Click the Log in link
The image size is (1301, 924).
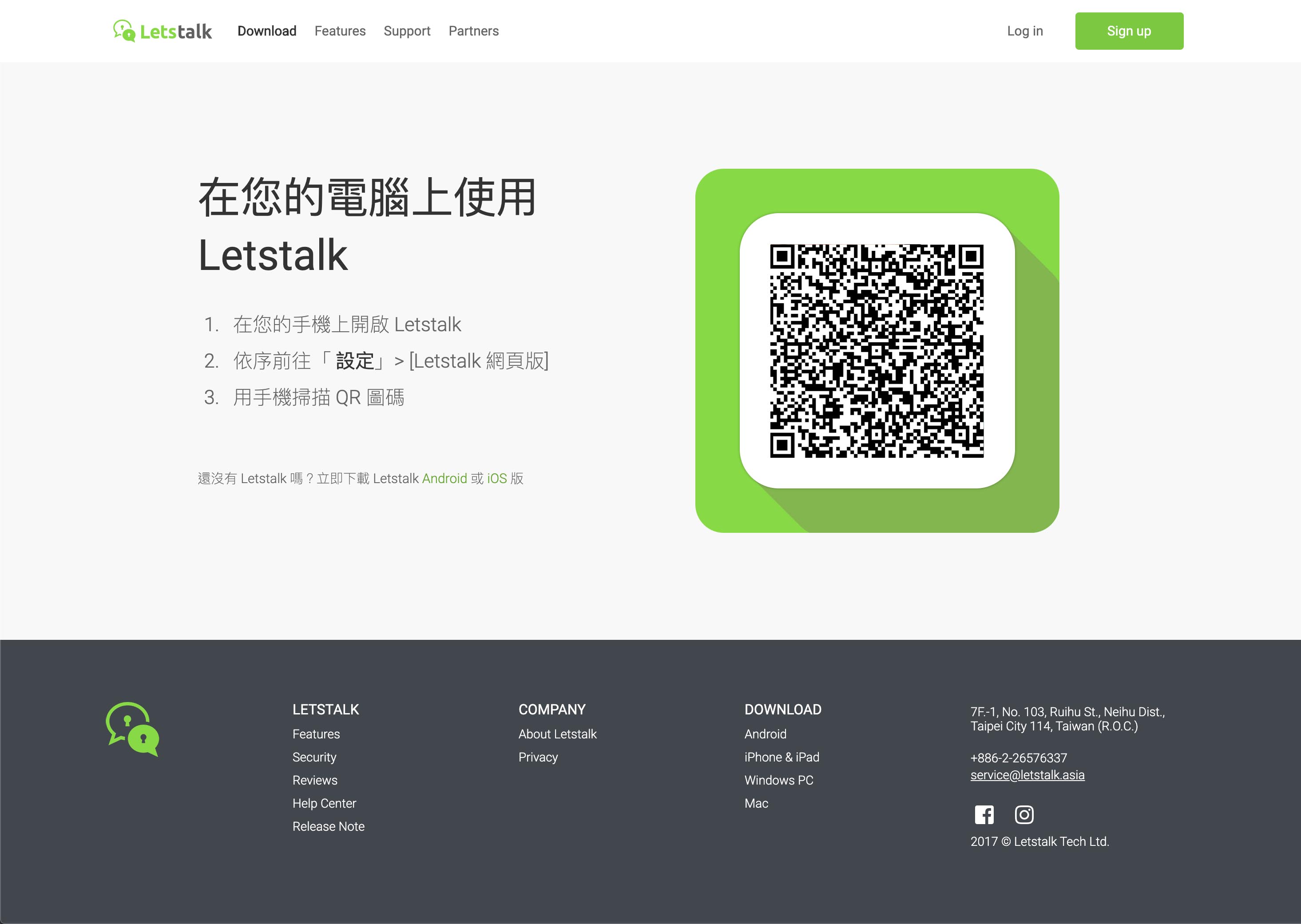pyautogui.click(x=1024, y=31)
